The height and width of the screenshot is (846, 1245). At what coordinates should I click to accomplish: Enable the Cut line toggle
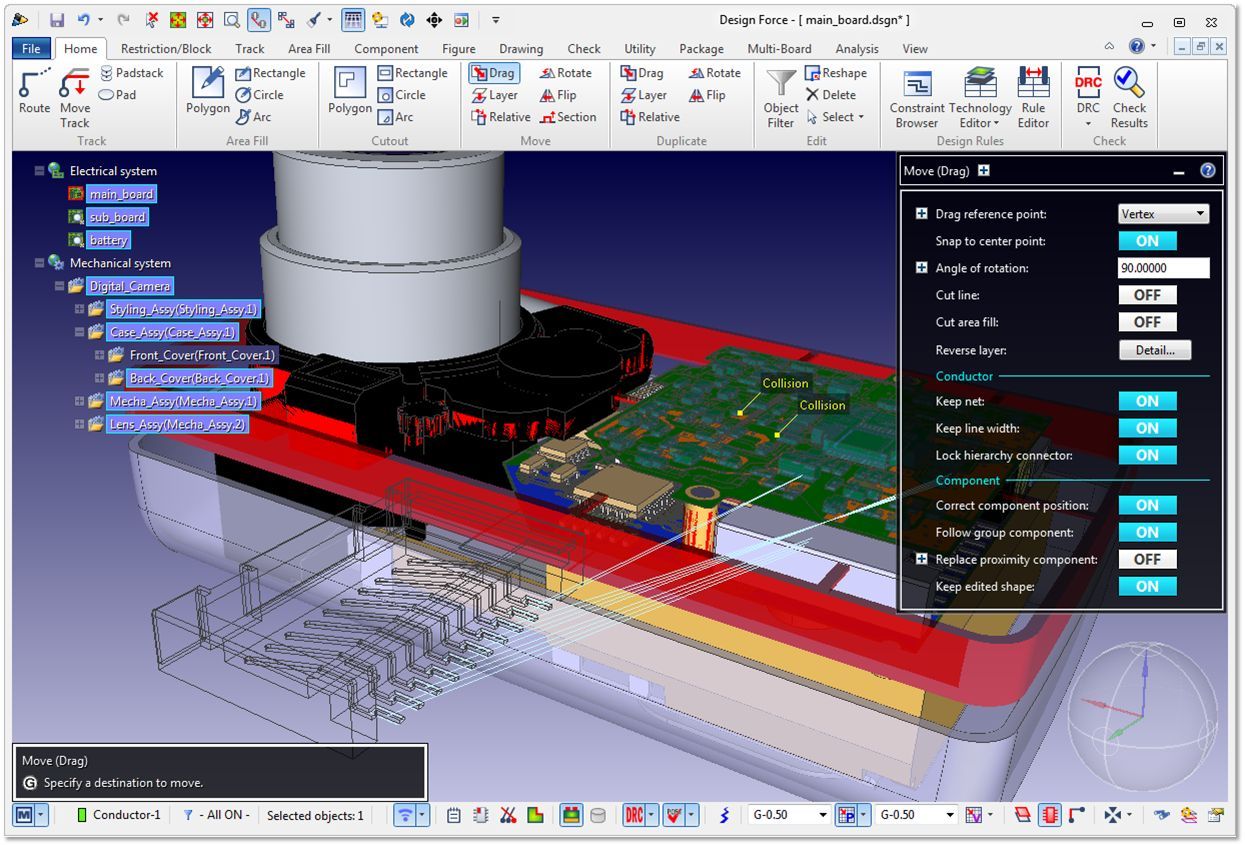(x=1147, y=295)
